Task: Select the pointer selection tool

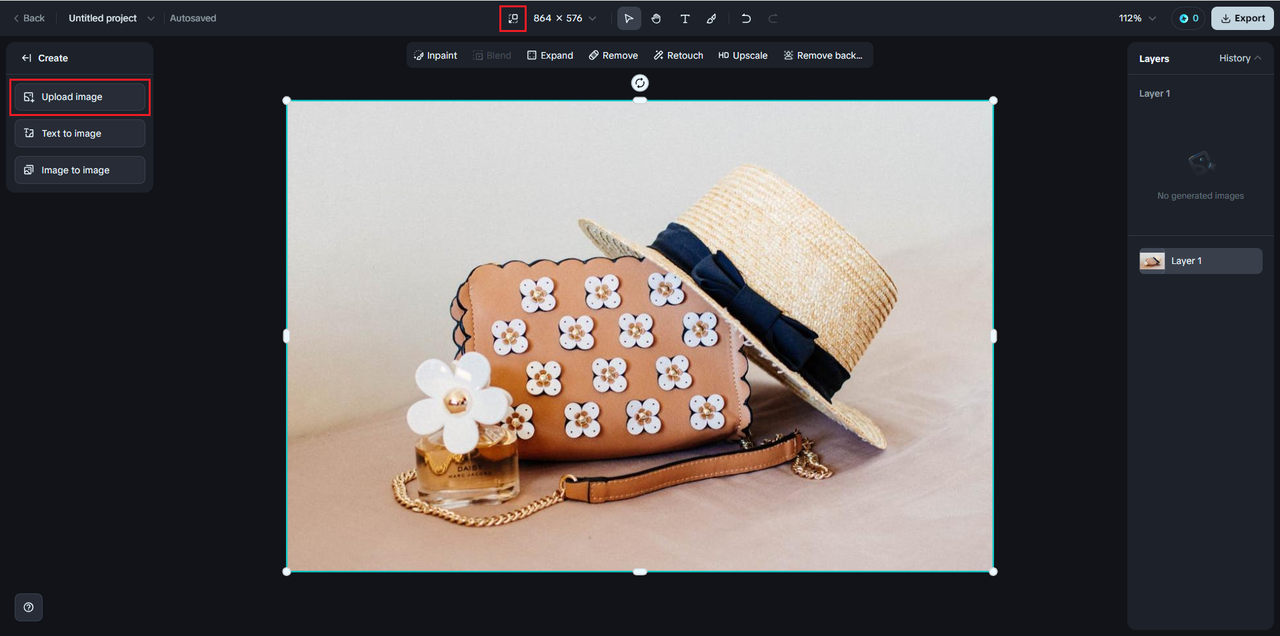Action: pyautogui.click(x=629, y=18)
